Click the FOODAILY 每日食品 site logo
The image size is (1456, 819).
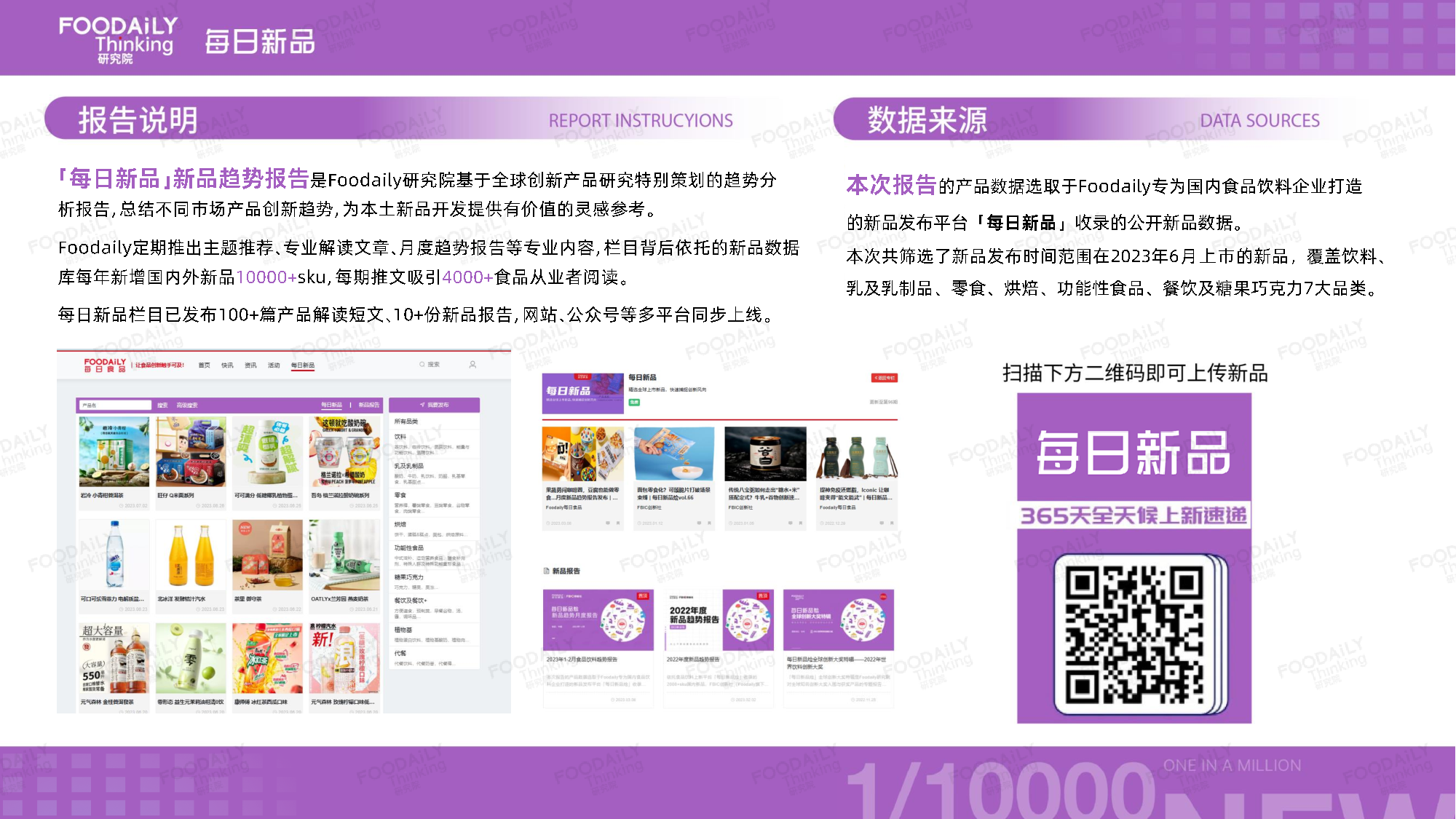[x=105, y=365]
